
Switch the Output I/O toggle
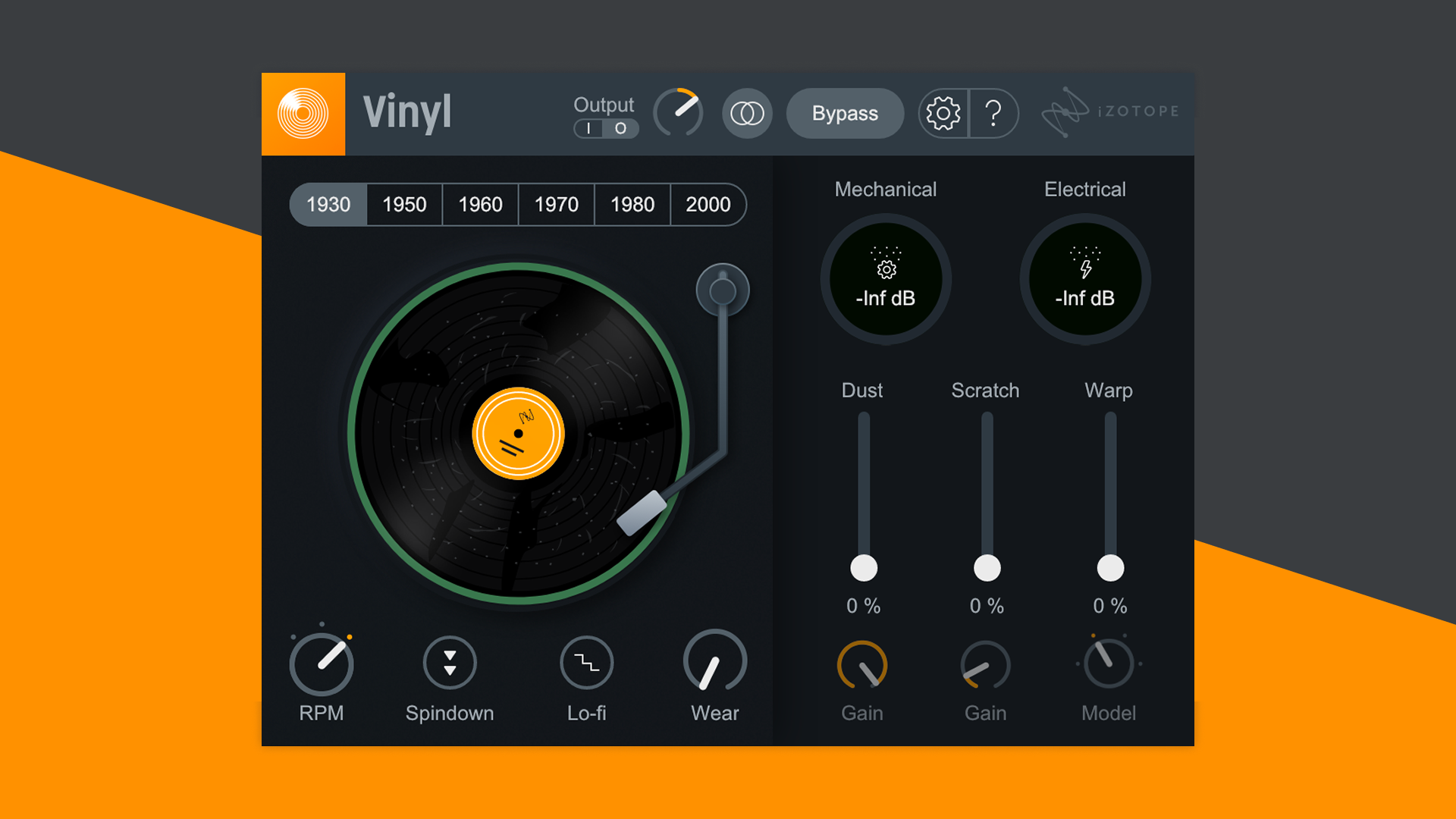coord(604,129)
